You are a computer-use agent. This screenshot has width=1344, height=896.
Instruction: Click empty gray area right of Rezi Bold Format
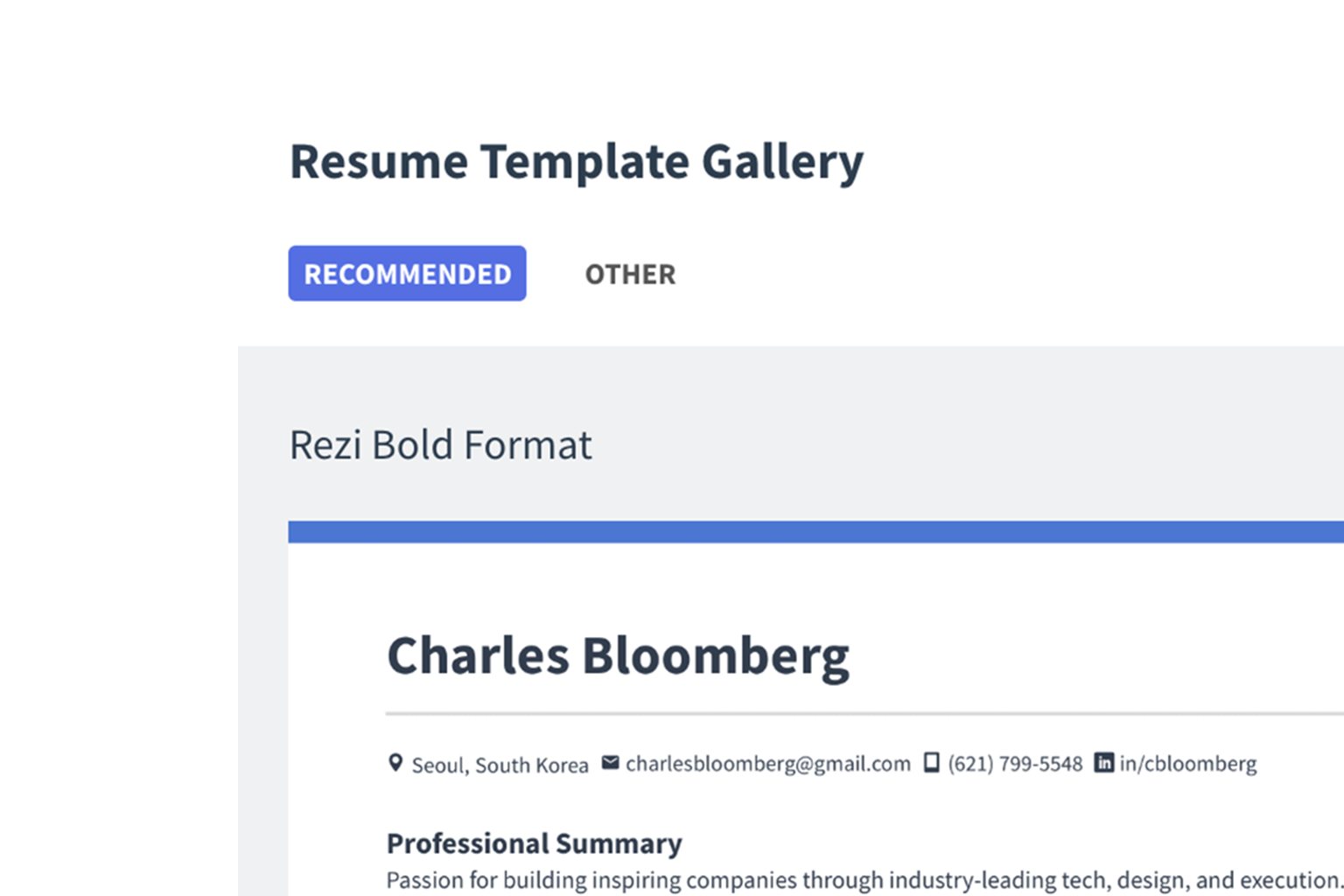click(x=962, y=445)
